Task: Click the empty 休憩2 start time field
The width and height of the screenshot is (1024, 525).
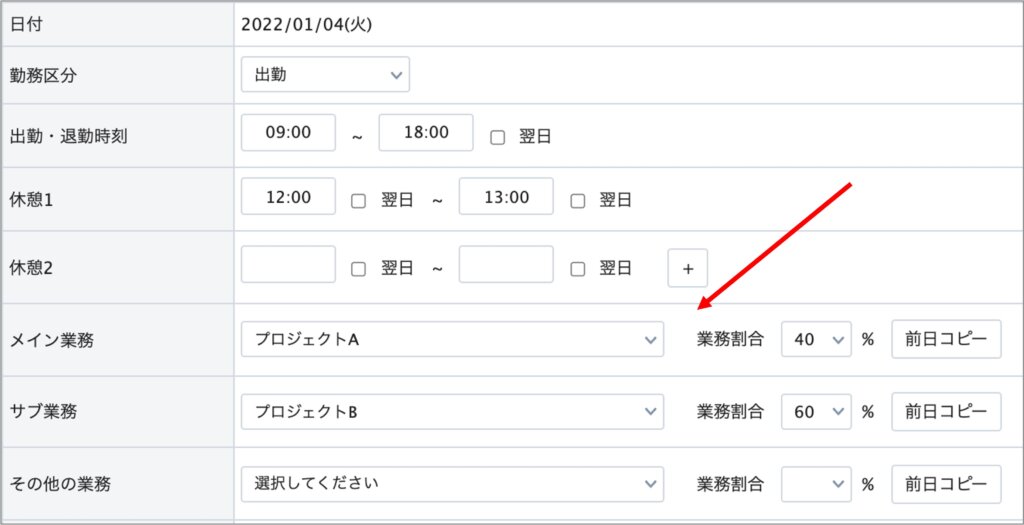Action: pos(288,265)
